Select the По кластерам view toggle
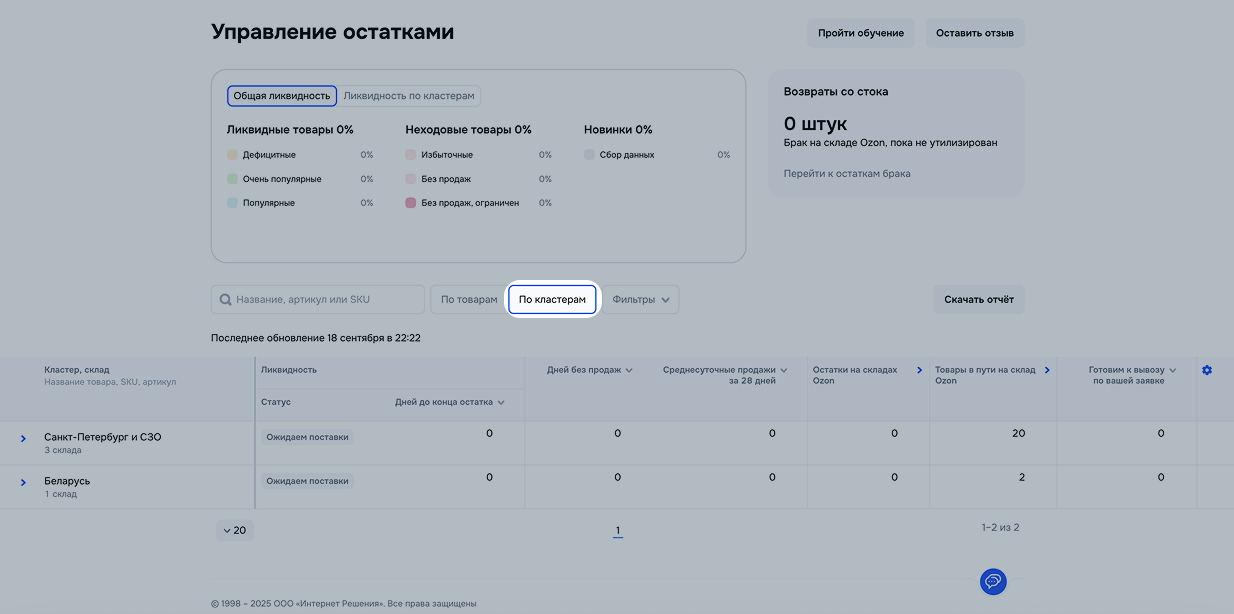This screenshot has width=1234, height=614. coord(552,300)
